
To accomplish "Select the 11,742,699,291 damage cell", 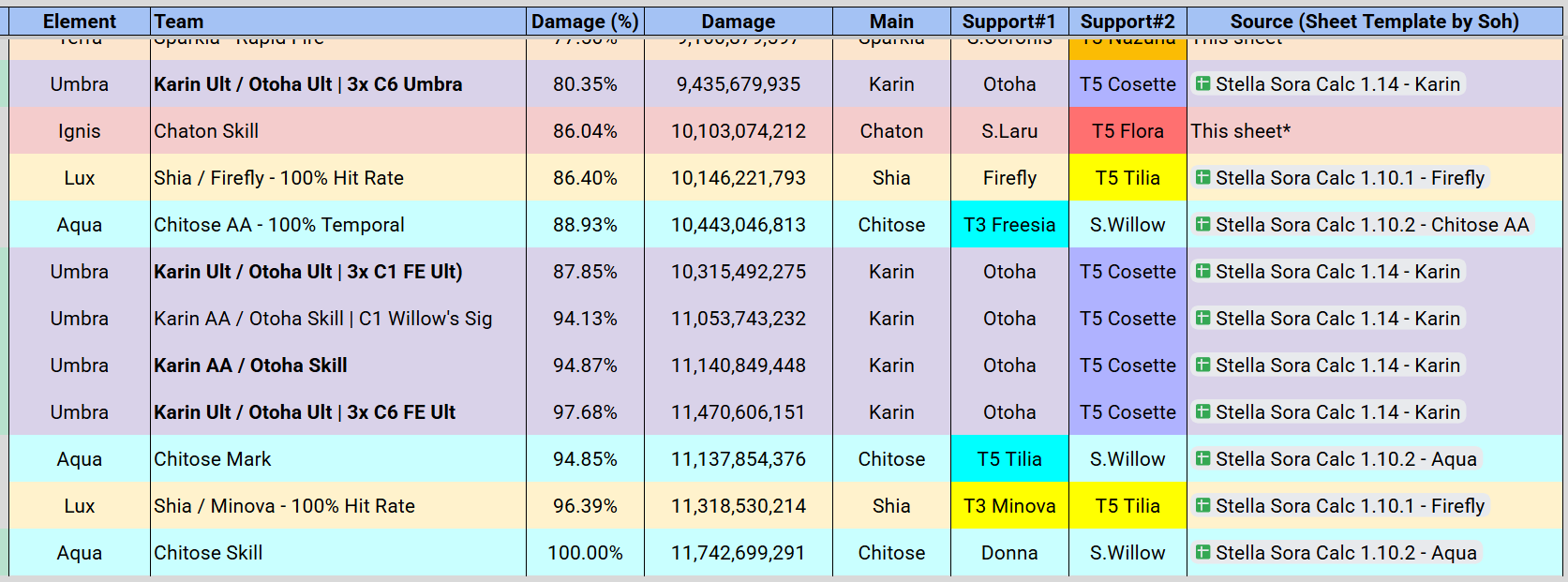I will click(739, 553).
